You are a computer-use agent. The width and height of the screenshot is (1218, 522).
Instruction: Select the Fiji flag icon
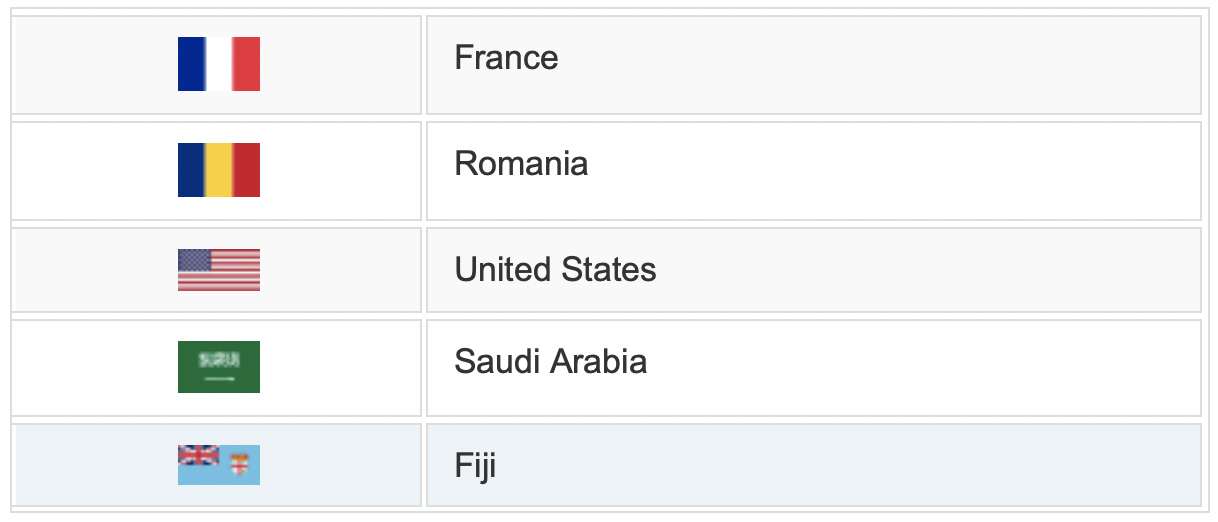point(219,465)
